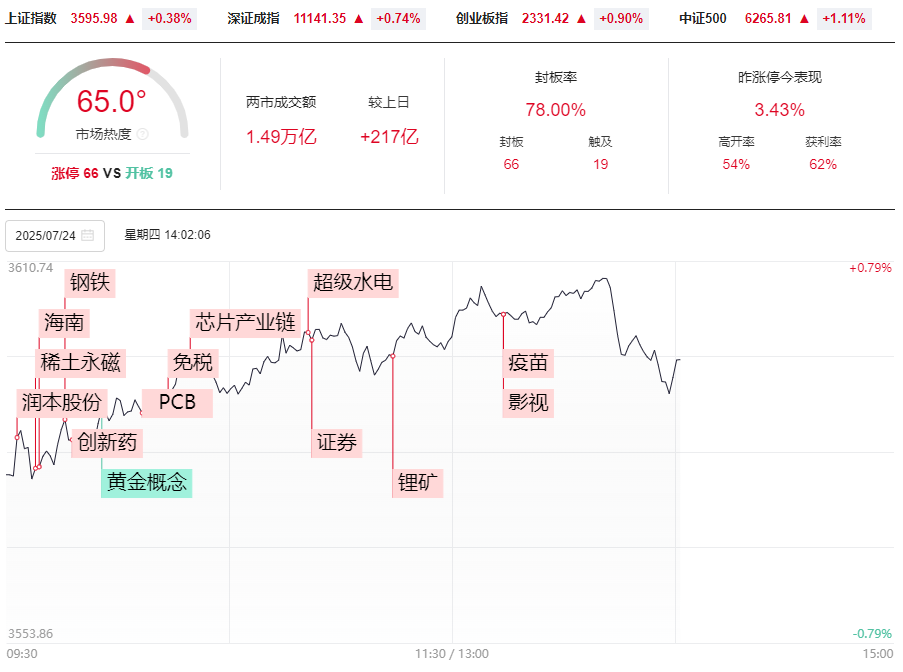Select the green 黄金概念 tag

146,482
